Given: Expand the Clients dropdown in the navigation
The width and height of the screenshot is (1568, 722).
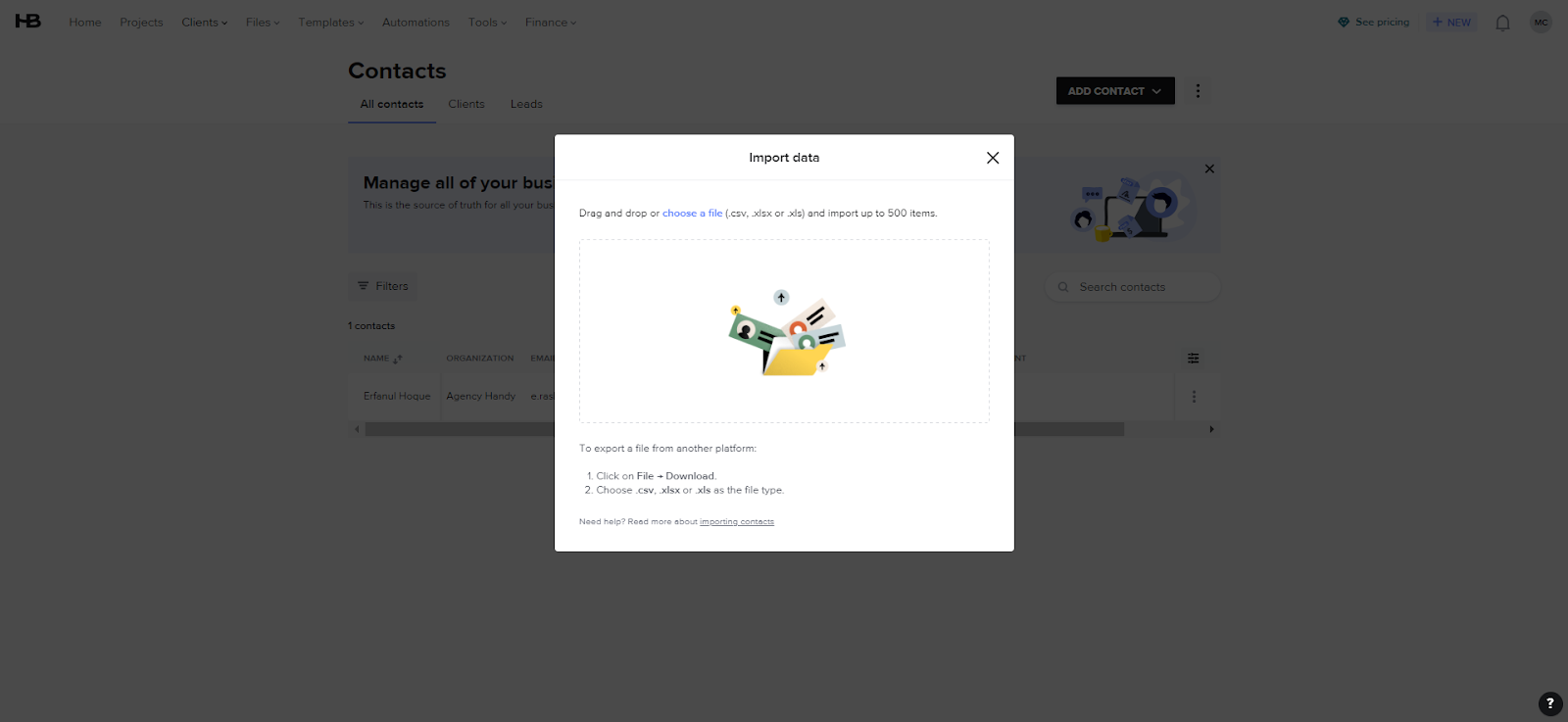Looking at the screenshot, I should [204, 22].
